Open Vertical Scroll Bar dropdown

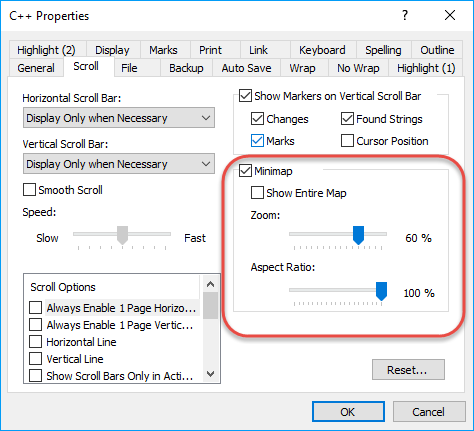[119, 164]
